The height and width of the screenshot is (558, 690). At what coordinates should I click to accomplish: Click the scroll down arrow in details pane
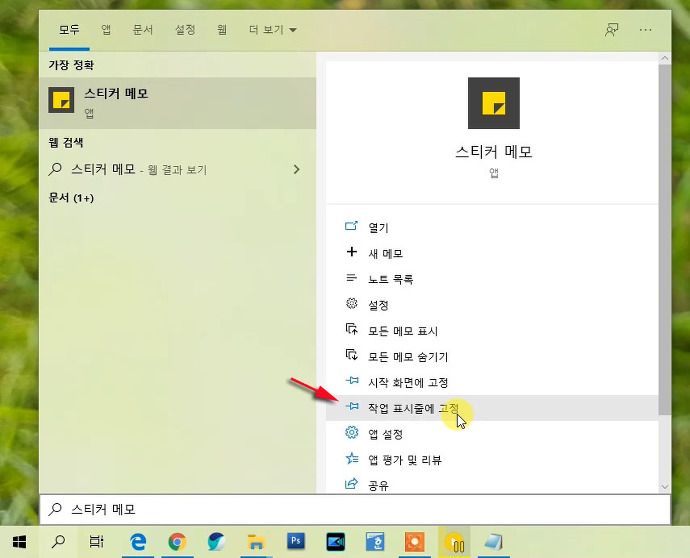[664, 487]
